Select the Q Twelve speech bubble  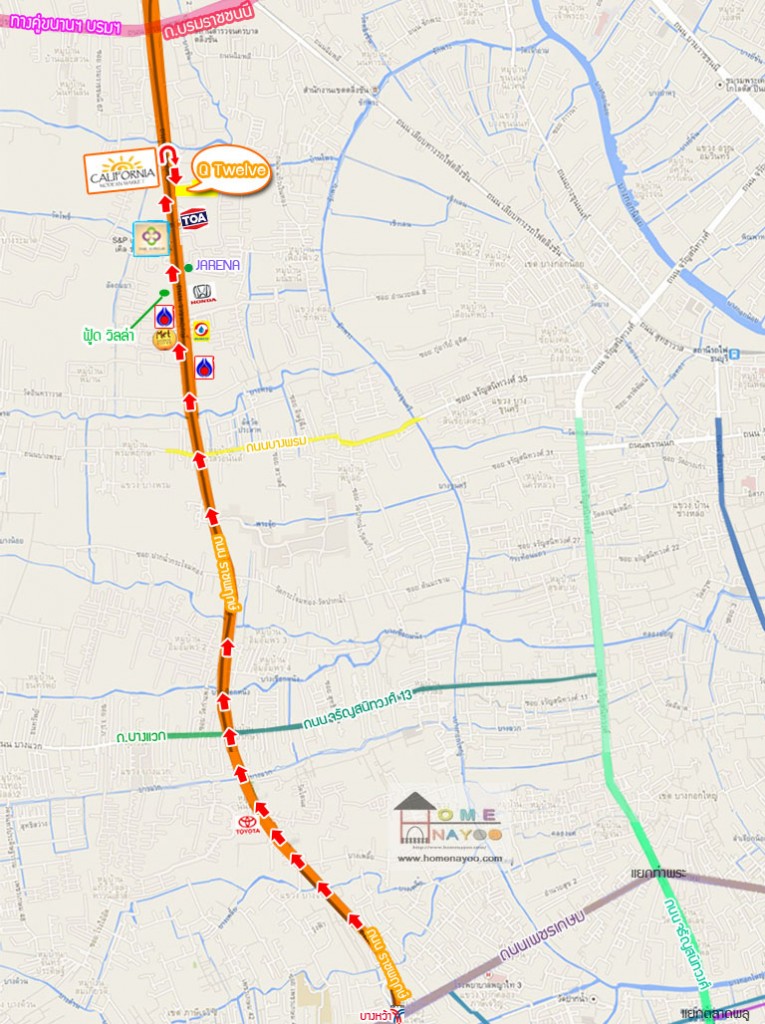231,170
